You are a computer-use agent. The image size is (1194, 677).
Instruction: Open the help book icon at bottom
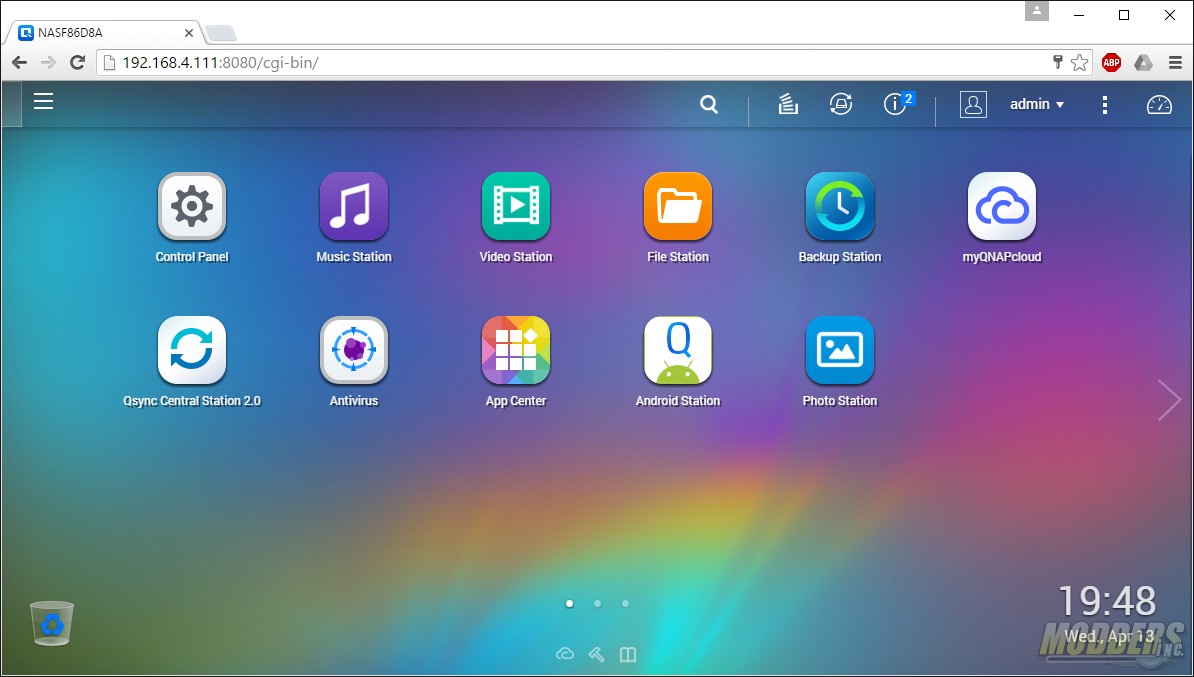click(x=627, y=654)
